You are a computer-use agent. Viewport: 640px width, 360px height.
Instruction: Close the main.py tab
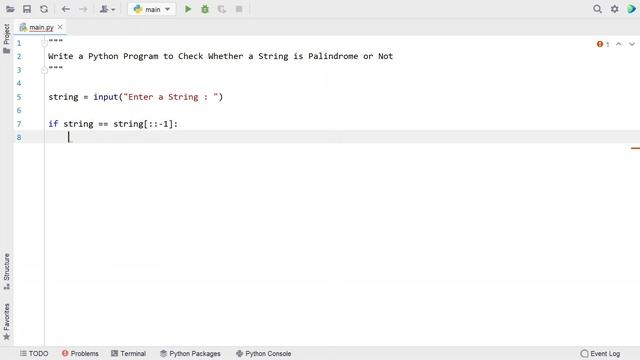[60, 27]
